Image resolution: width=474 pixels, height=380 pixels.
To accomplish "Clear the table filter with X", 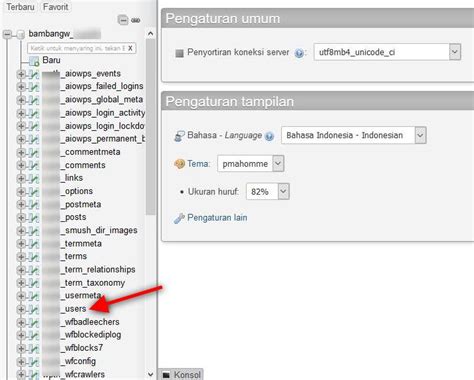I will pos(130,48).
